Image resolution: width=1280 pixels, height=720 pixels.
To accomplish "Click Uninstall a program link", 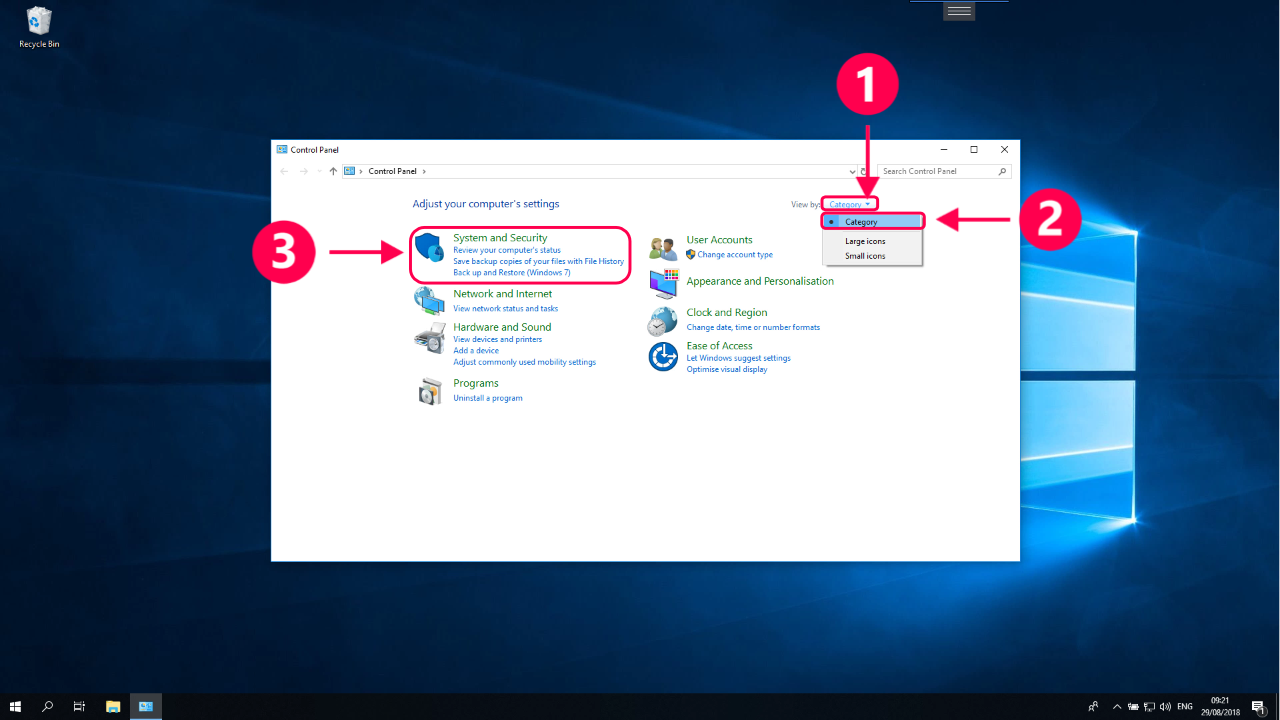I will pyautogui.click(x=488, y=398).
